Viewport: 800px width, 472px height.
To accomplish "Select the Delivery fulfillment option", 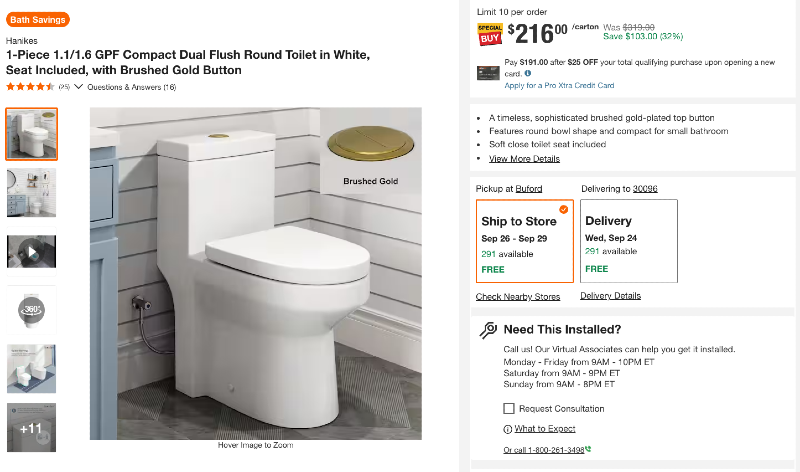I will tap(629, 241).
